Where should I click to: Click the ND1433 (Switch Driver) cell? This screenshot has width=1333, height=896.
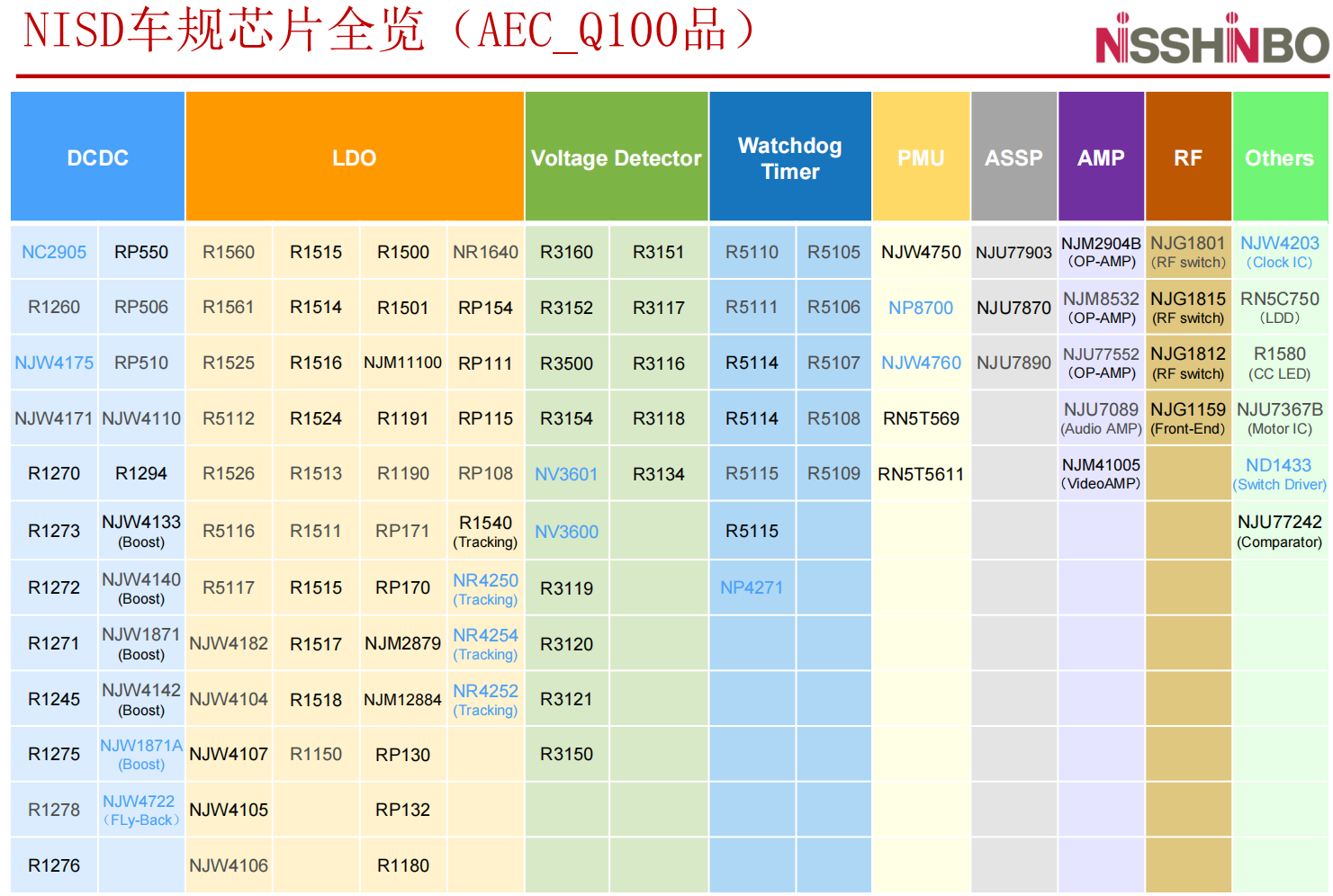(x=1280, y=474)
